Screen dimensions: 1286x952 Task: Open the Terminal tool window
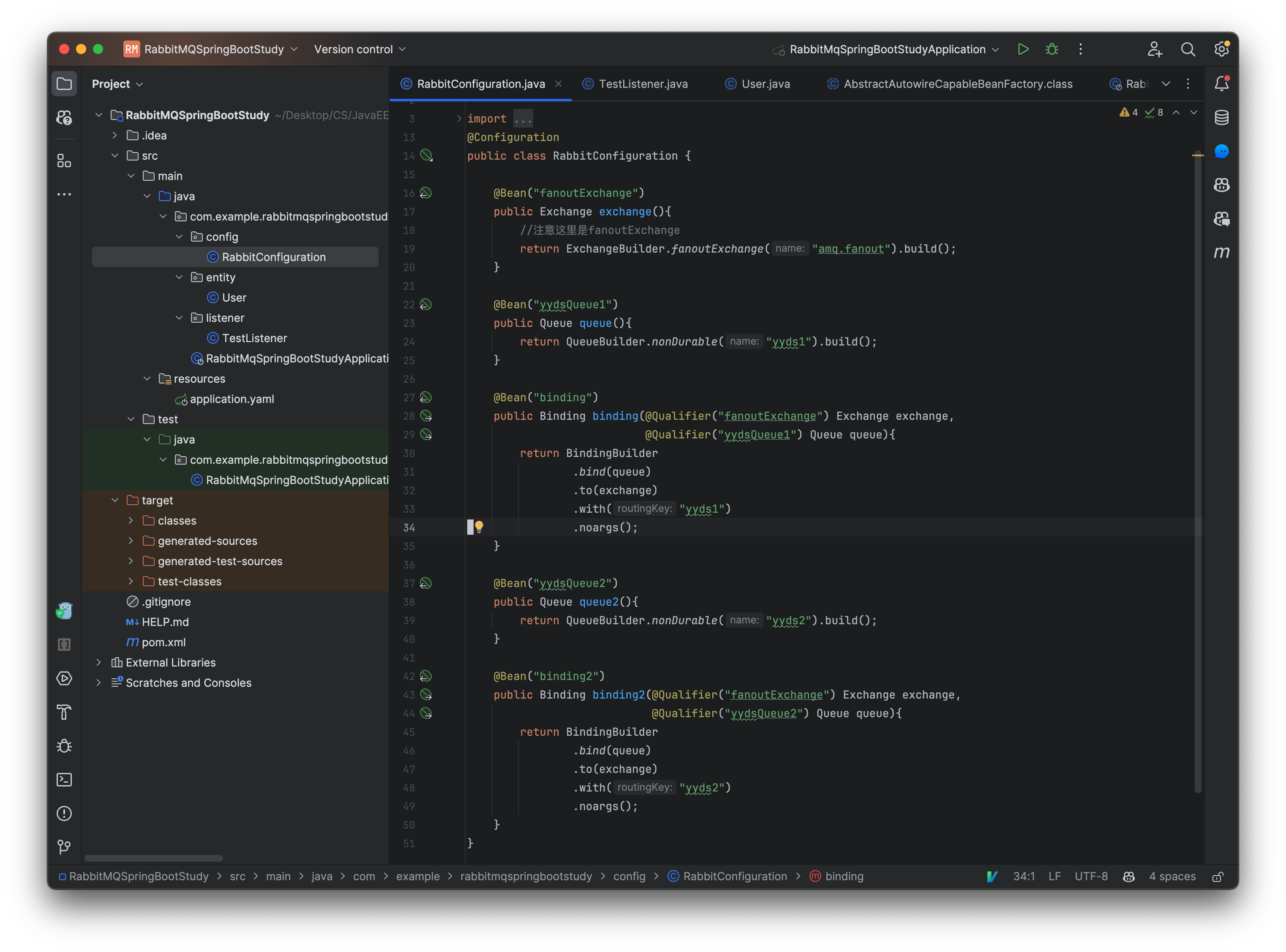[x=64, y=780]
